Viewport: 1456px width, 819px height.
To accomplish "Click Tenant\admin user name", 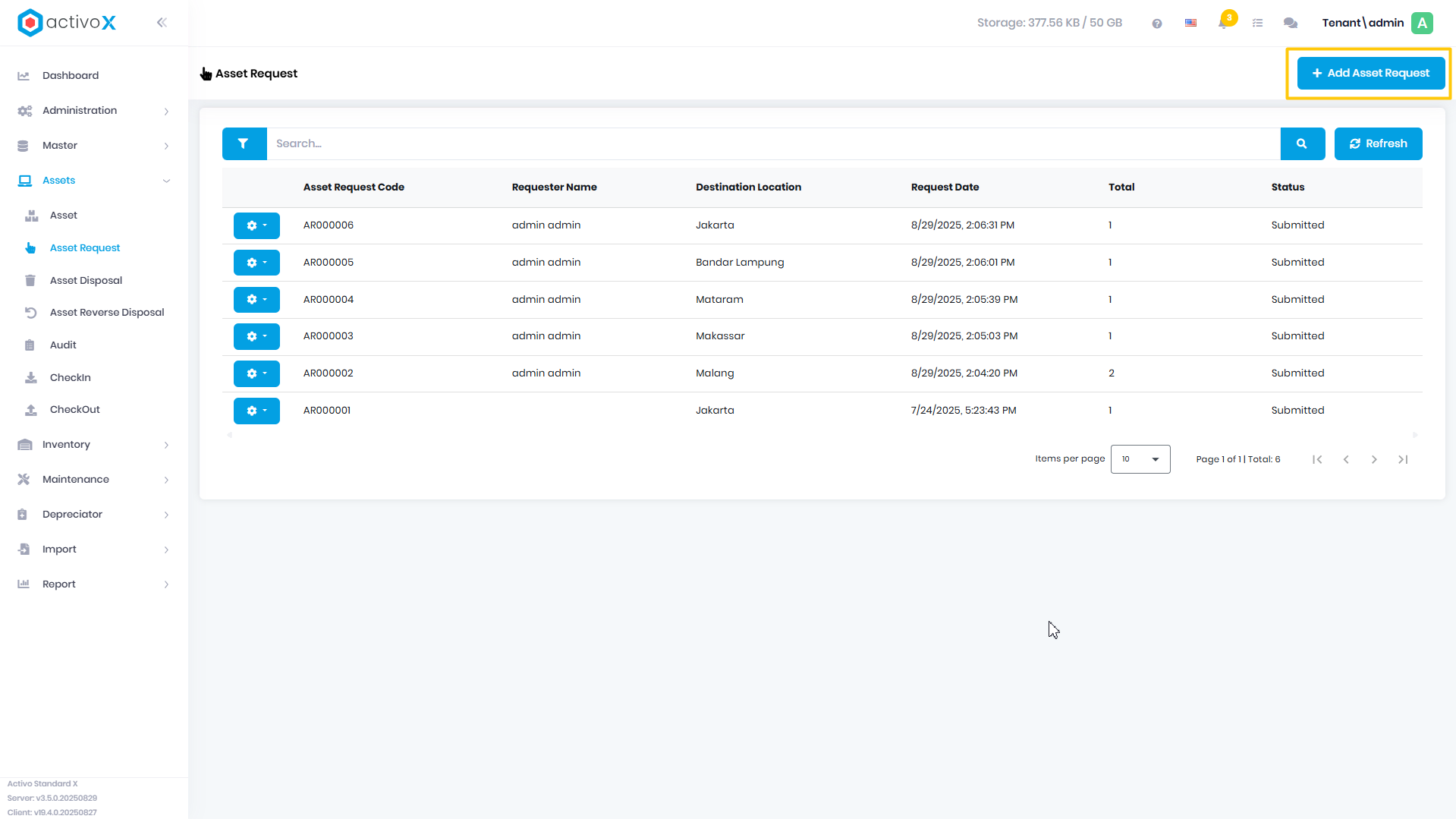I will (x=1363, y=23).
